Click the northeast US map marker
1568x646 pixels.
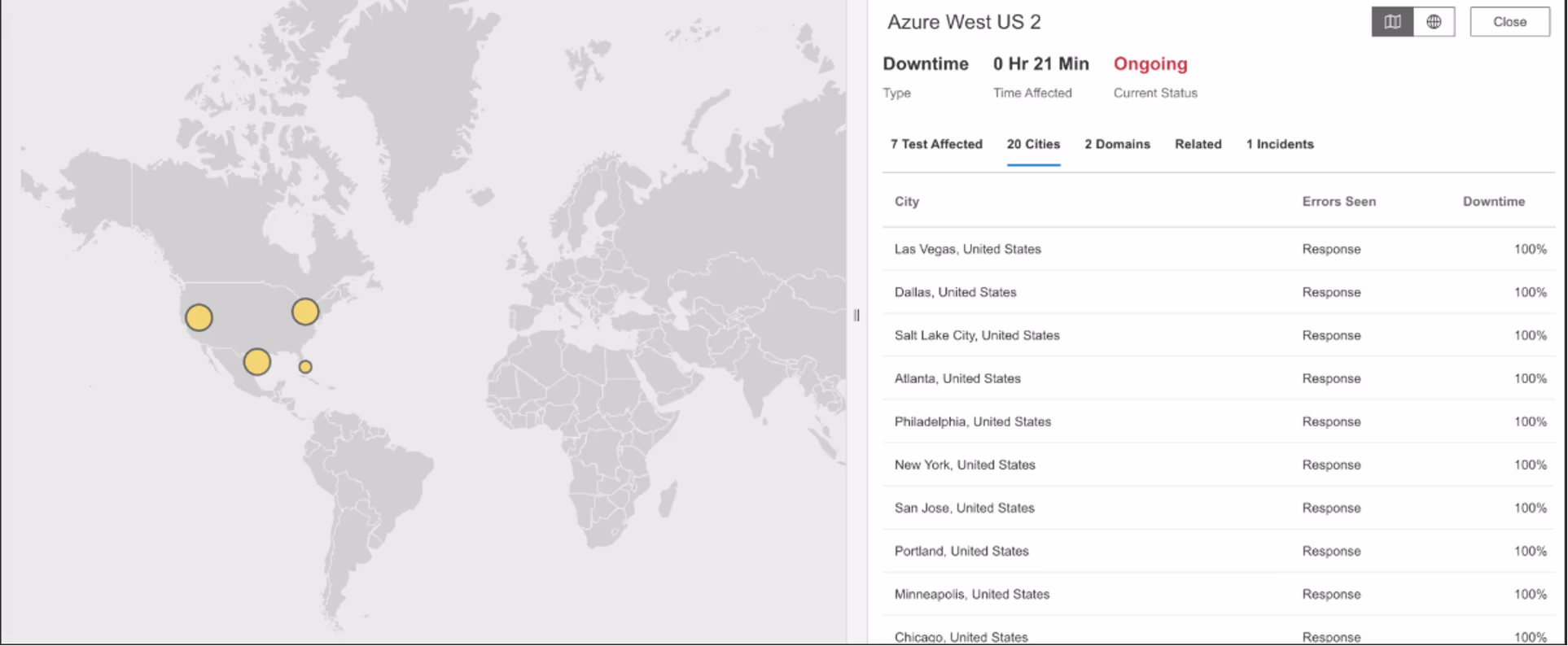305,312
